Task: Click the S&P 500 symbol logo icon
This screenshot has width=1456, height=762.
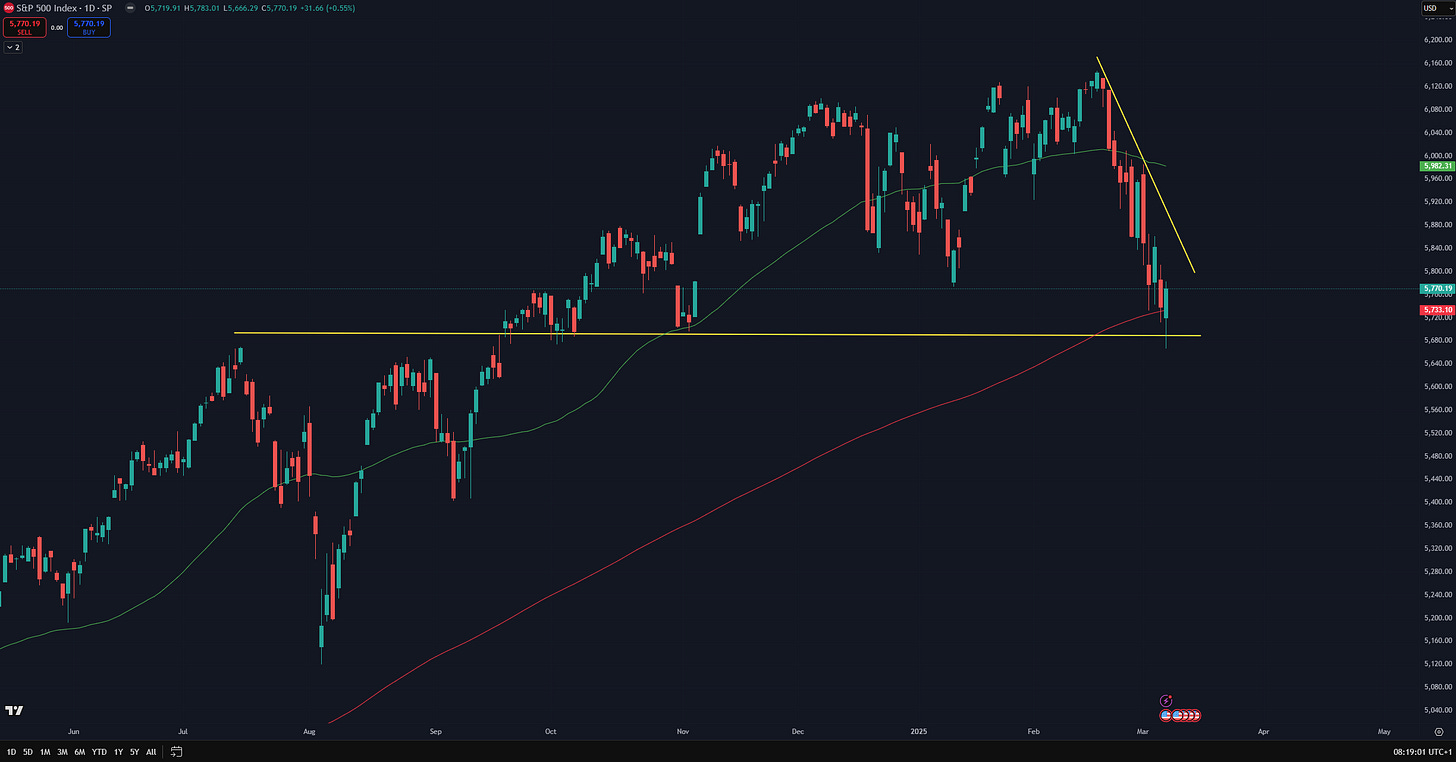Action: point(8,8)
